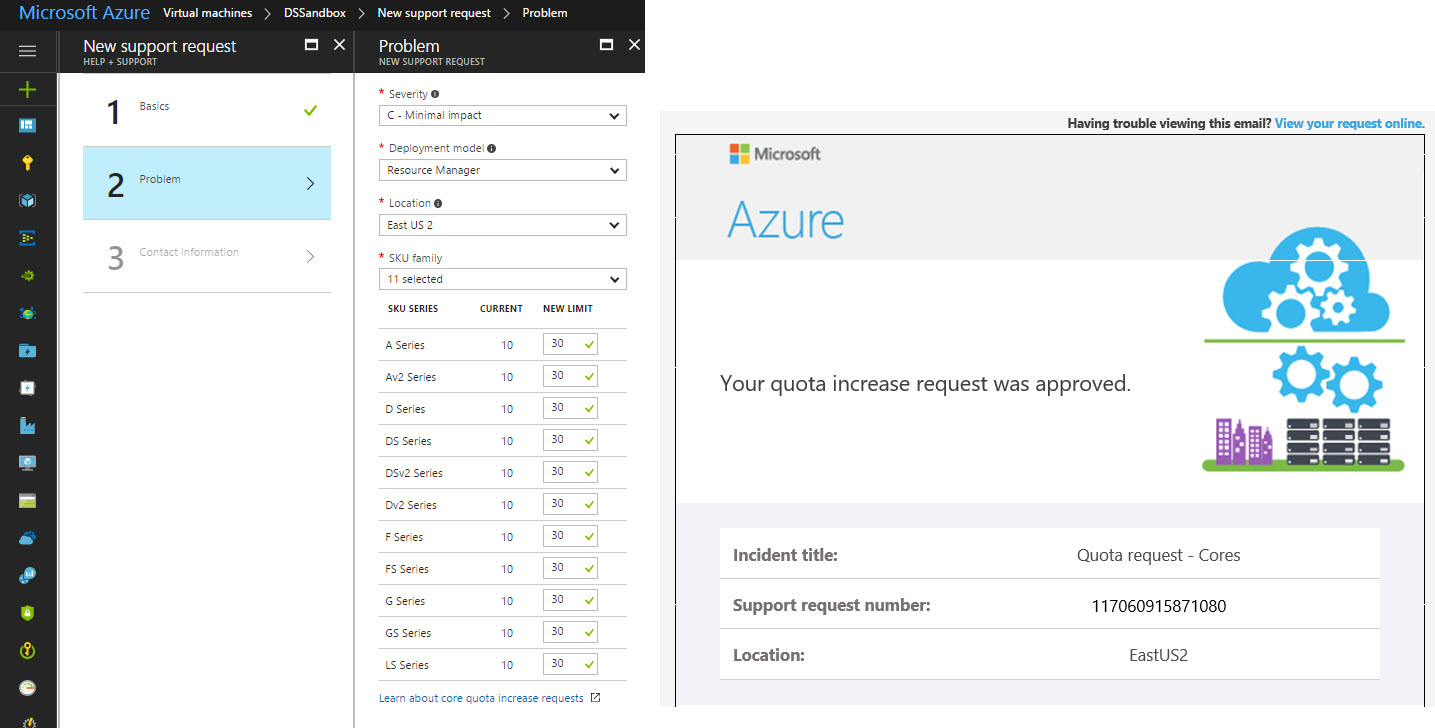Viewport: 1435px width, 728px height.
Task: Click 'Your quota increase request was approved.' text
Action: point(925,383)
